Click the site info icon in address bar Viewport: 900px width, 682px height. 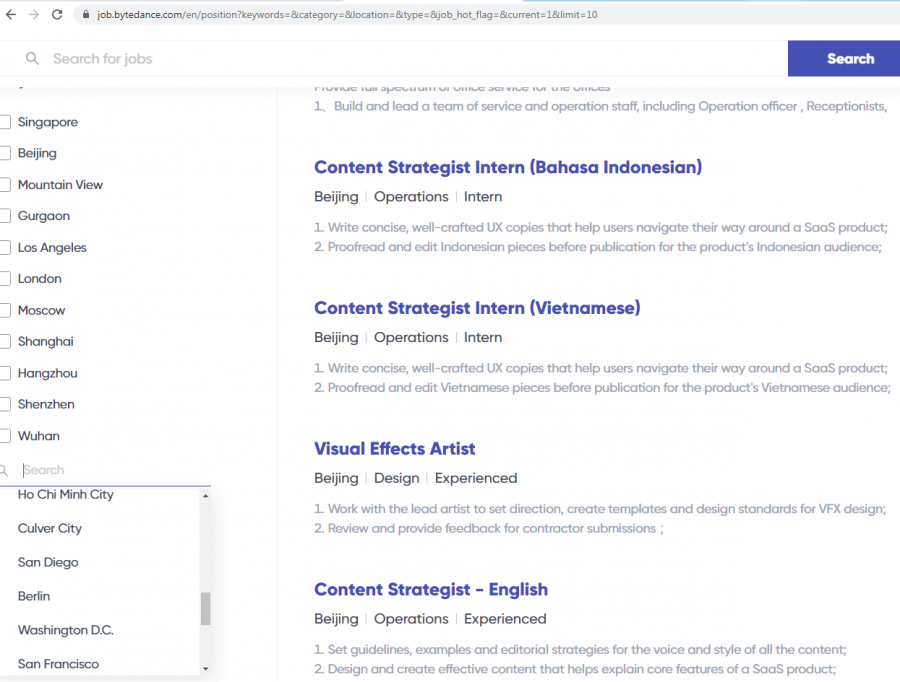pos(86,15)
